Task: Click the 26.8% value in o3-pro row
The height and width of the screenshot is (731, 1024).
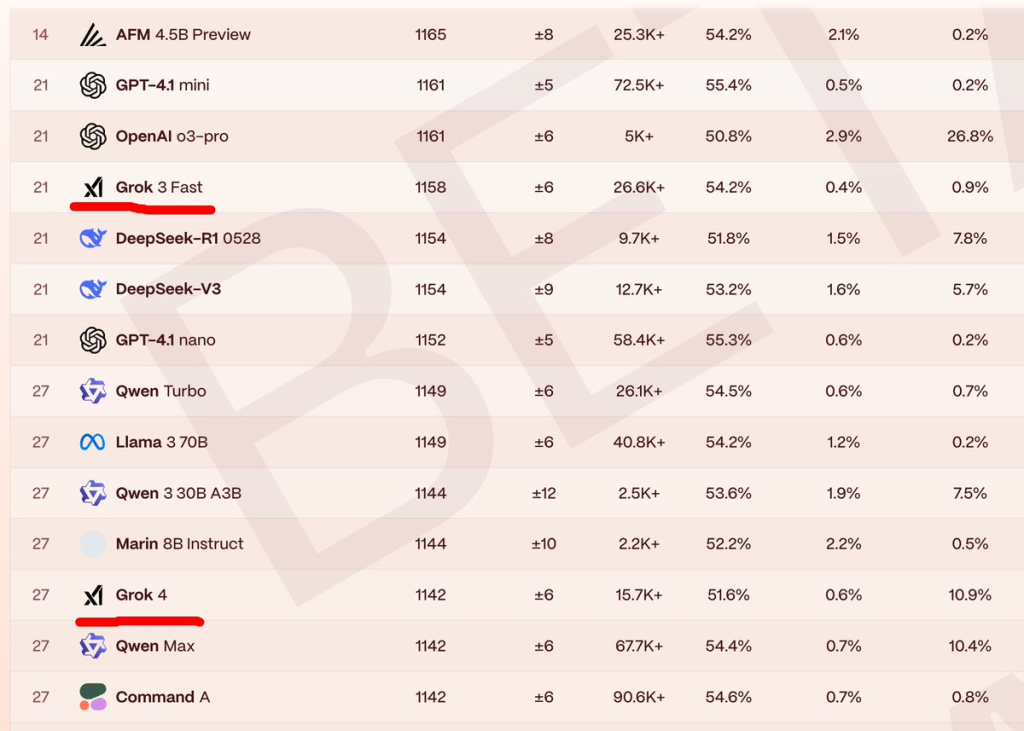Action: 970,137
